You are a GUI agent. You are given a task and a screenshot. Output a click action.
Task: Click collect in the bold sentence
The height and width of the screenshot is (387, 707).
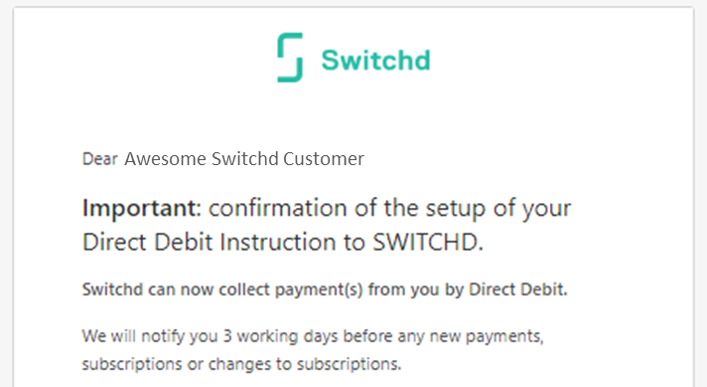(244, 289)
